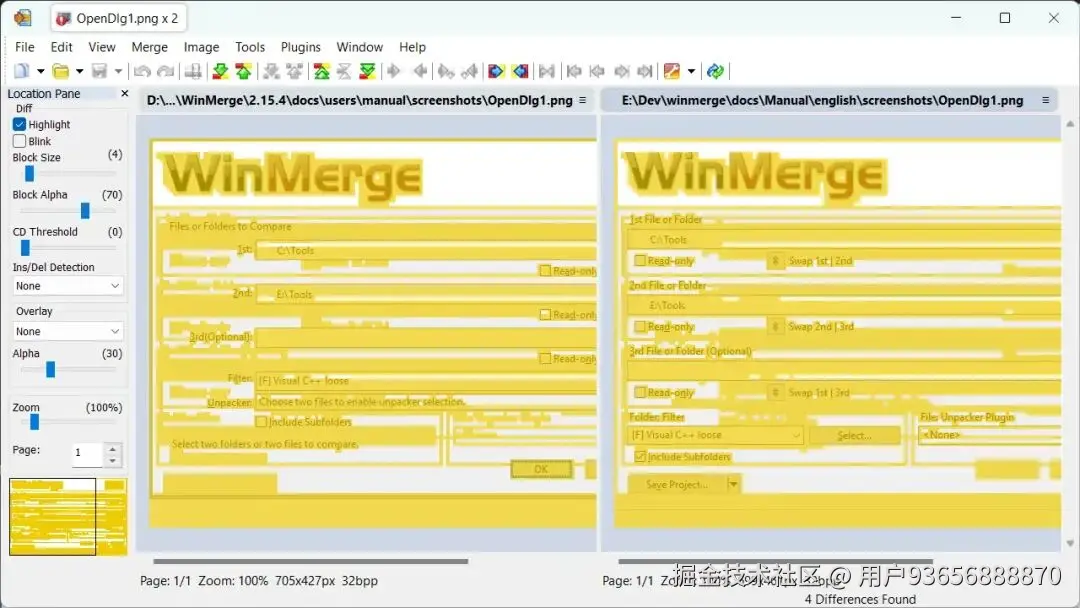
Task: Open the File menu
Action: pos(25,47)
